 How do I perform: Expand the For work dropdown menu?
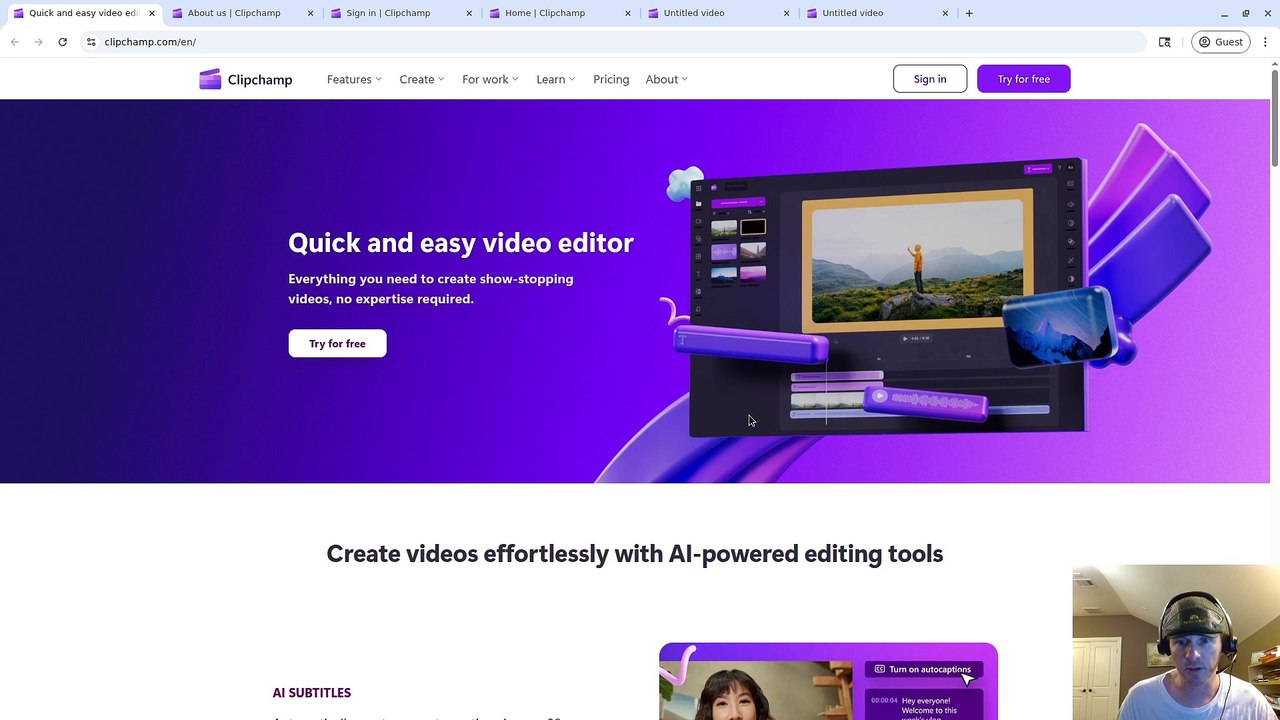(x=490, y=79)
